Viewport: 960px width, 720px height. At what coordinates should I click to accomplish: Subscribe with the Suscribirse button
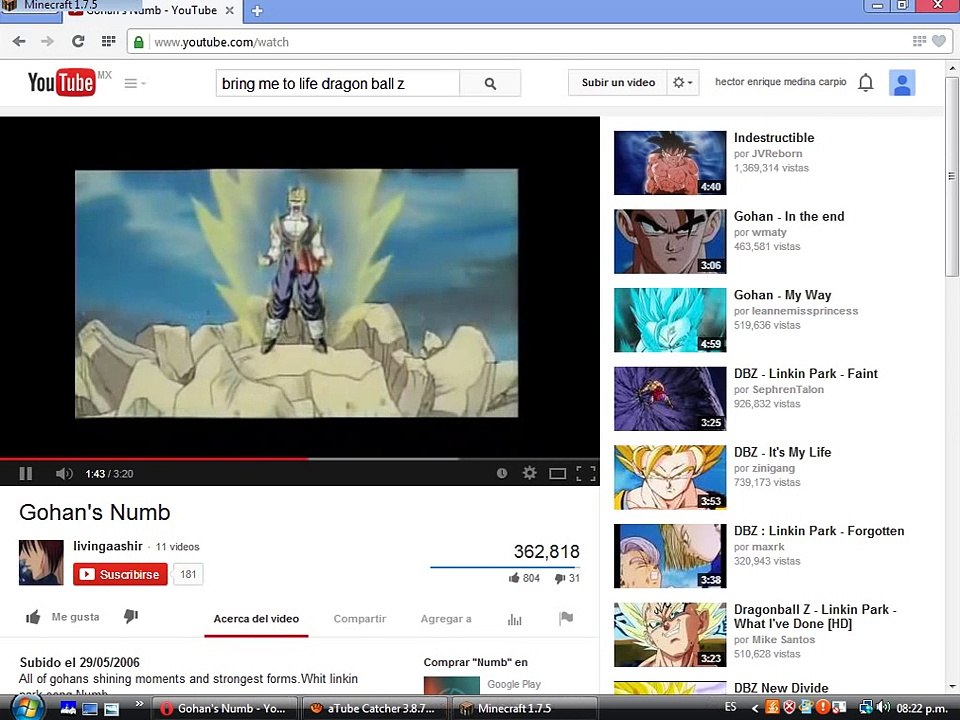click(120, 574)
